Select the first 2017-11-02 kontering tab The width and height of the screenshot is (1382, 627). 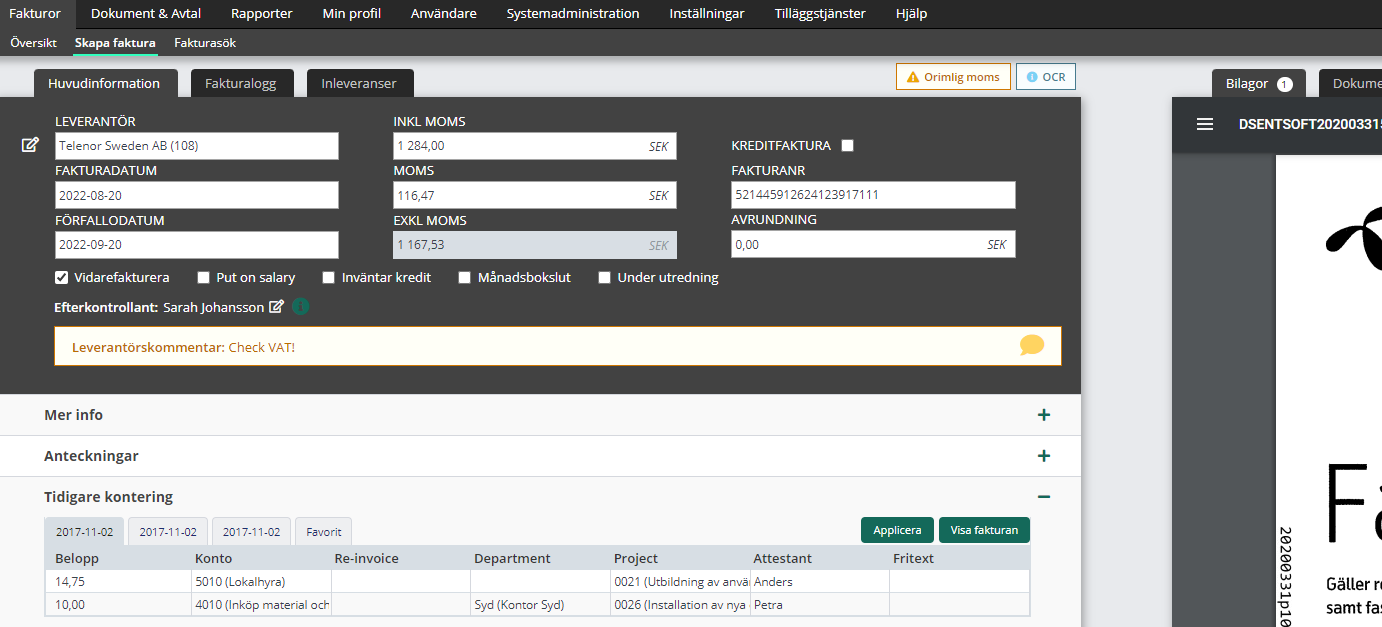pos(84,532)
